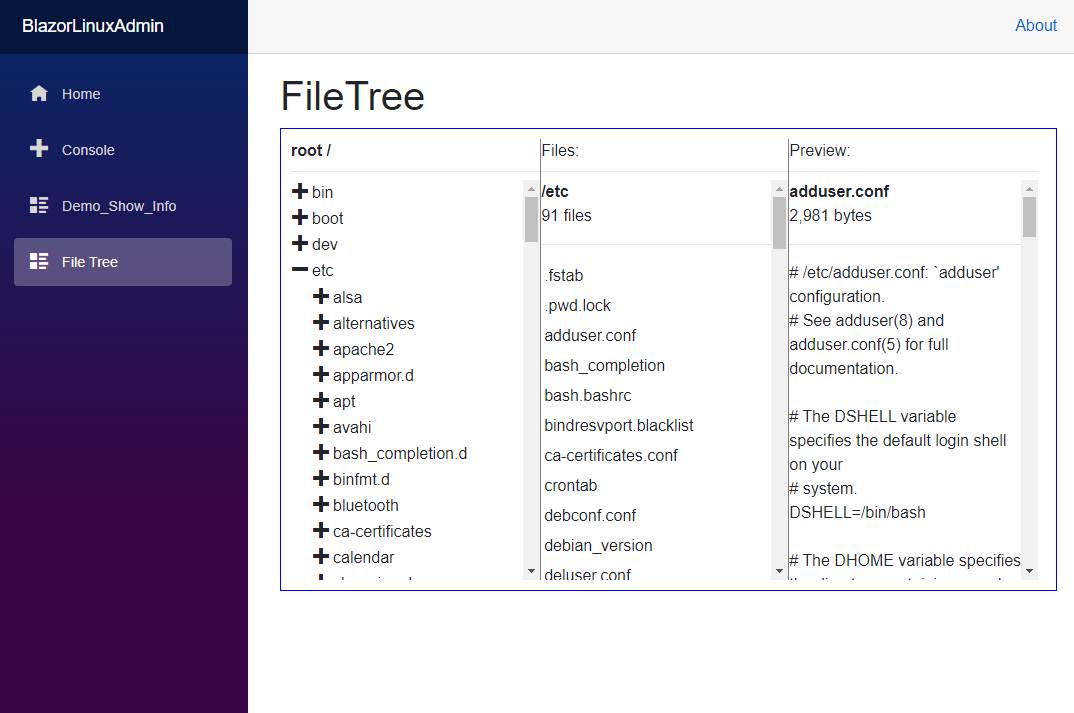Select the Console plus icon
1074x713 pixels.
(x=38, y=149)
